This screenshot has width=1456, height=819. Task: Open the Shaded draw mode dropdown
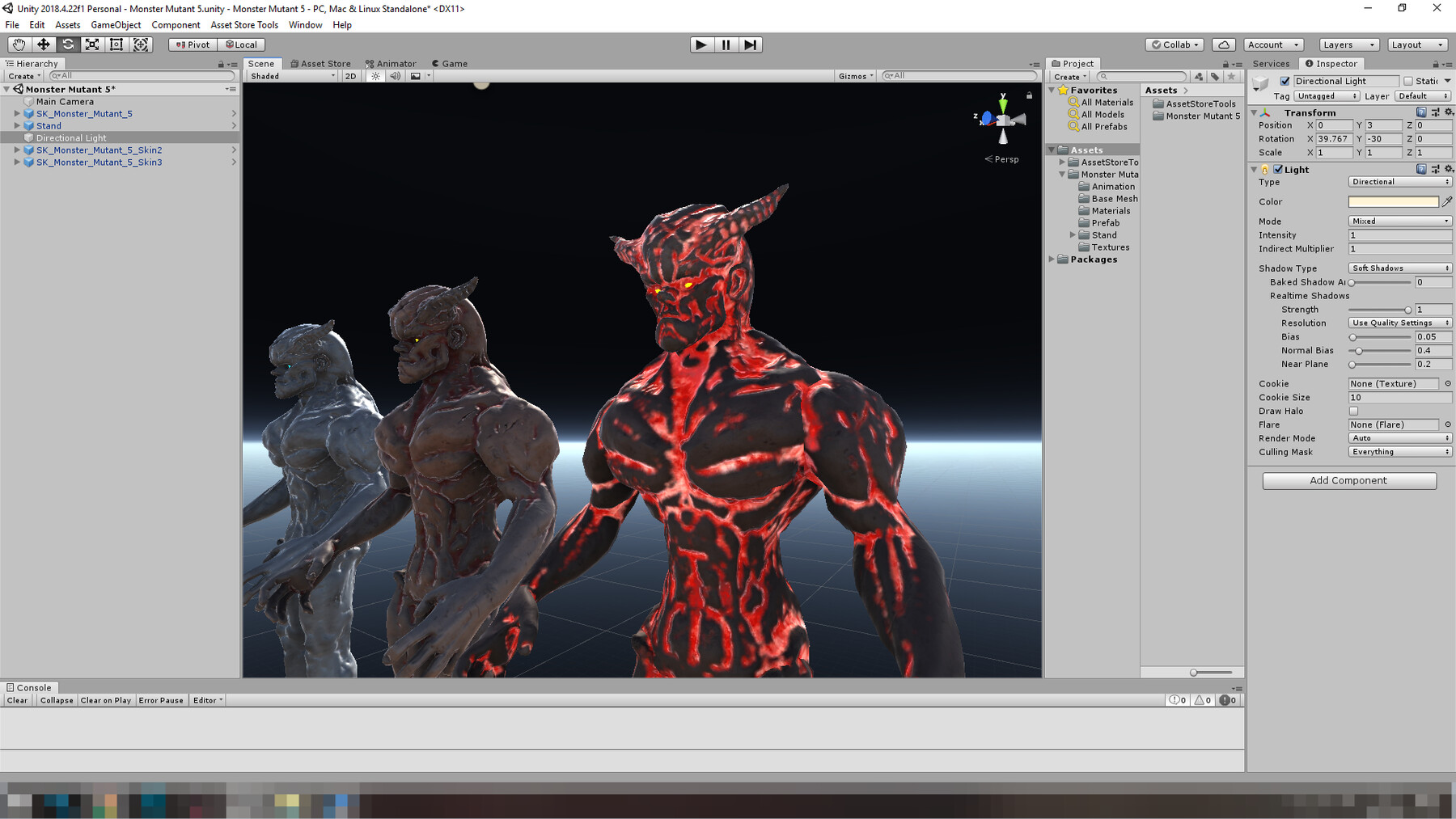click(292, 76)
